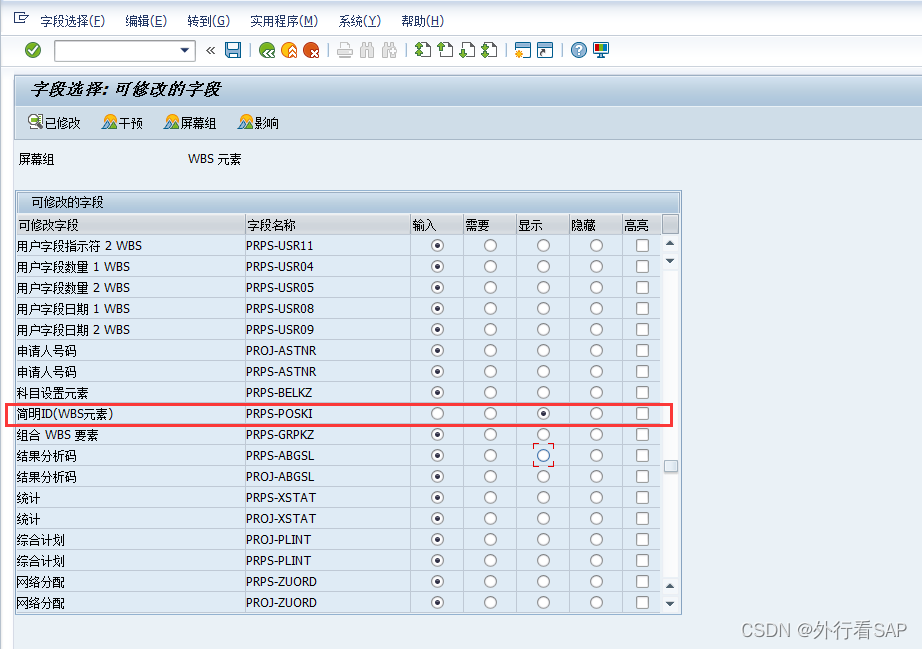922x649 pixels.
Task: Click the 简明ID(WBS元素) row label
Action: point(65,414)
